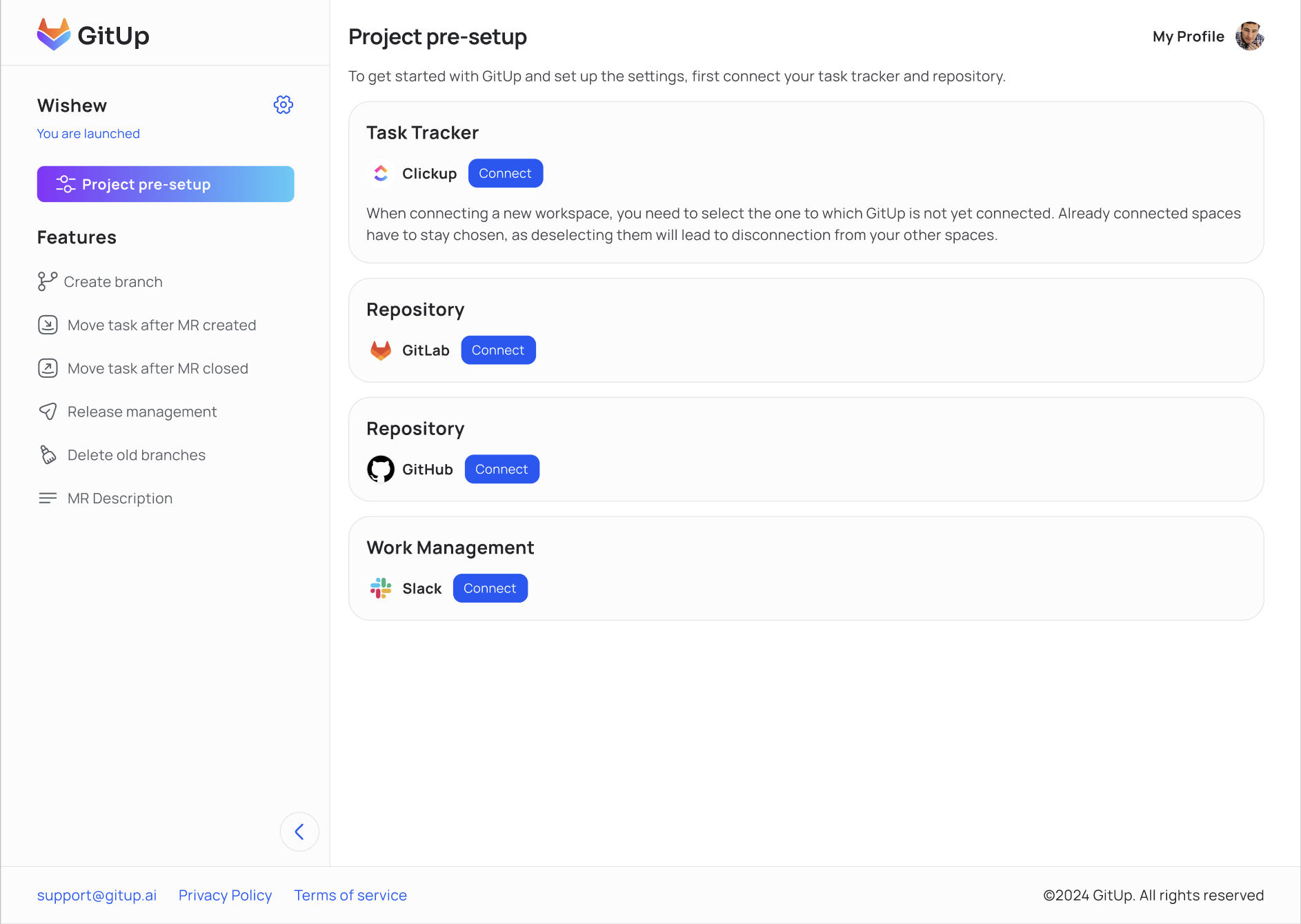
Task: Click the Delete old branches broom icon
Action: (x=48, y=455)
